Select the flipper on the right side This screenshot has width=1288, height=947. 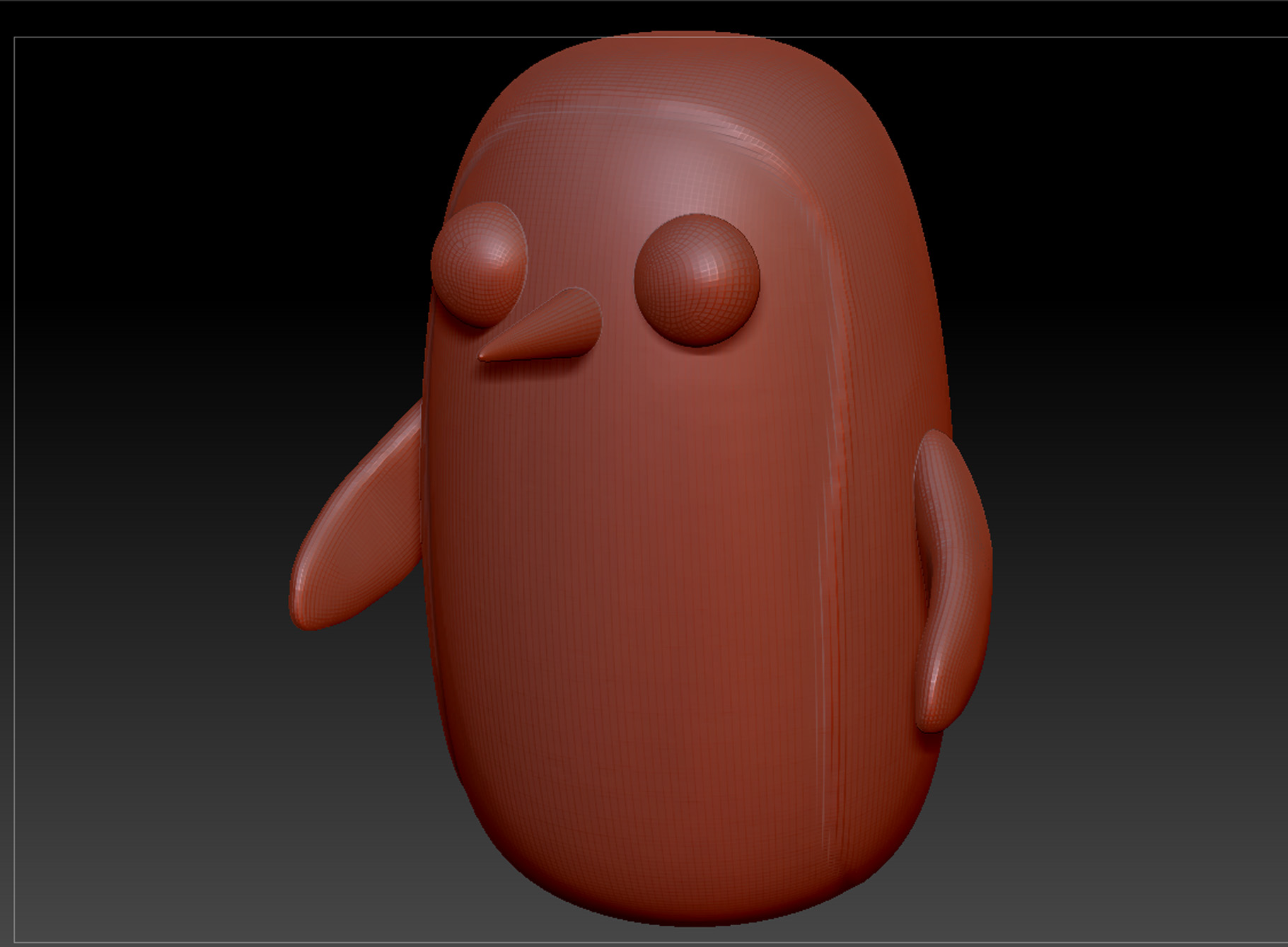(x=953, y=580)
